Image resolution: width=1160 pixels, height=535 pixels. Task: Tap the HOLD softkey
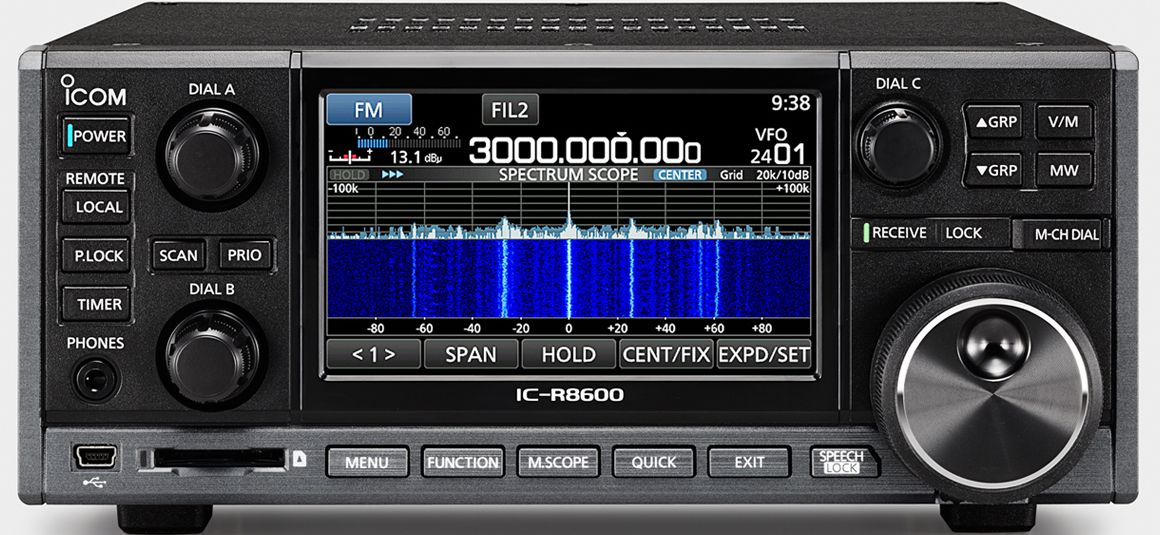point(568,354)
